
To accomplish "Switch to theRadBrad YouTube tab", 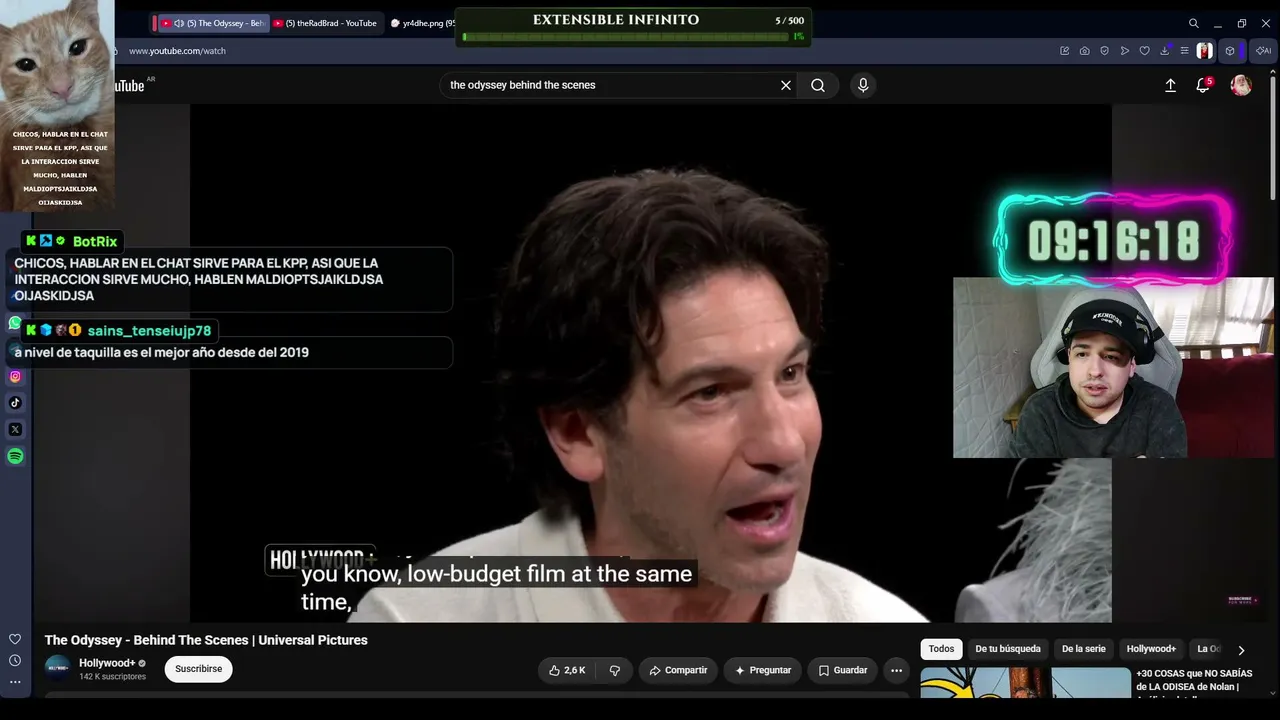I will coord(325,23).
